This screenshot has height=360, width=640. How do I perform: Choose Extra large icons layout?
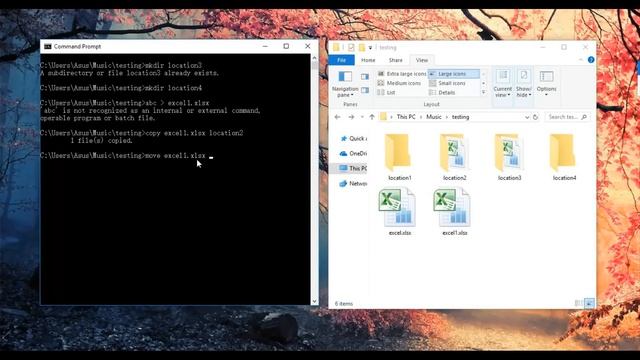(402, 74)
